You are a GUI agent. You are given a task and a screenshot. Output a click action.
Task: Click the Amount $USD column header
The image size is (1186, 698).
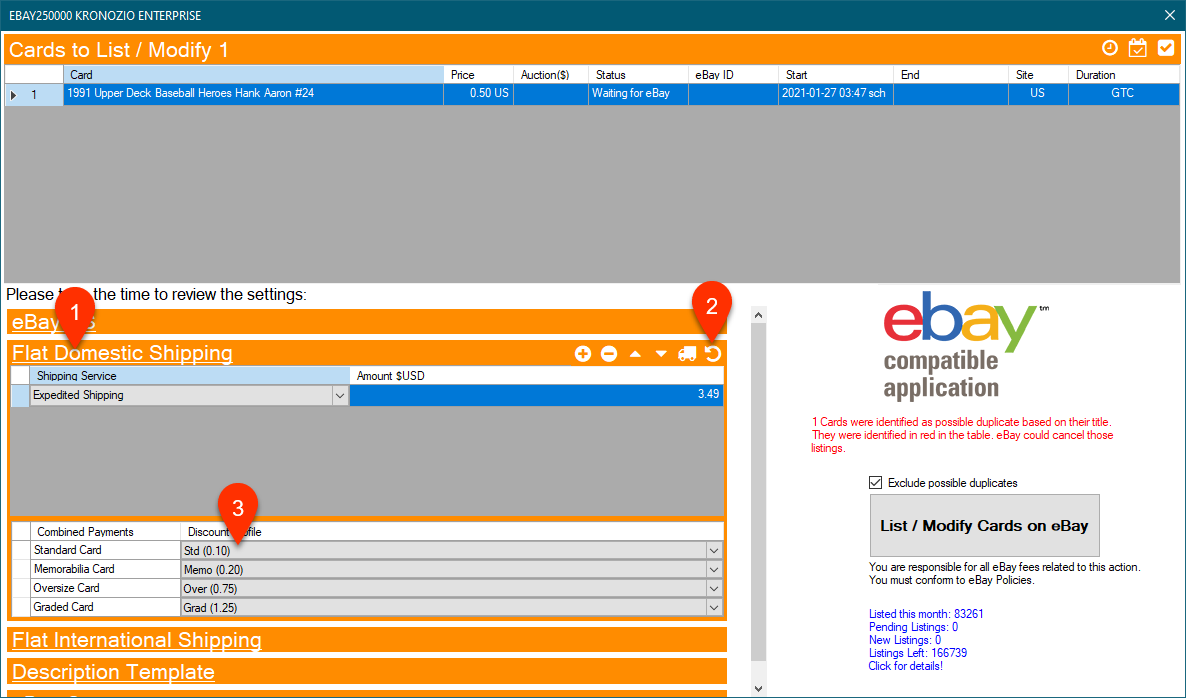click(536, 376)
